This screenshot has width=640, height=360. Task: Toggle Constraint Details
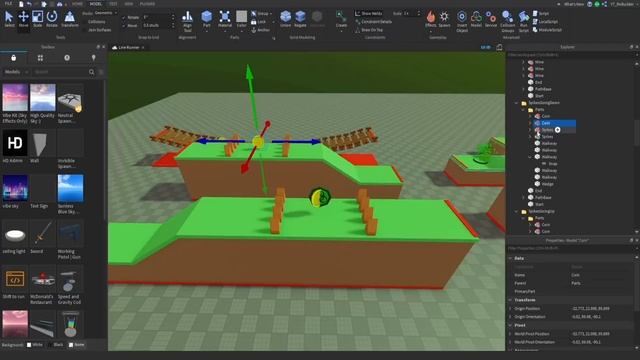[x=373, y=22]
